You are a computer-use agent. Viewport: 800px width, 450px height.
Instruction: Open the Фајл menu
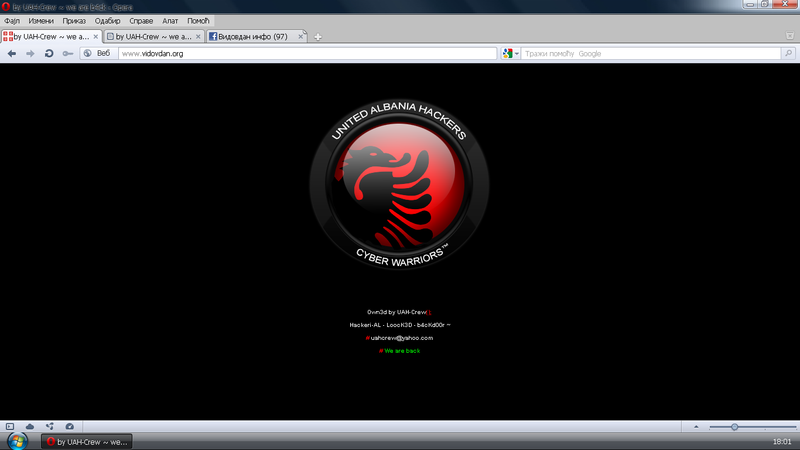click(12, 21)
